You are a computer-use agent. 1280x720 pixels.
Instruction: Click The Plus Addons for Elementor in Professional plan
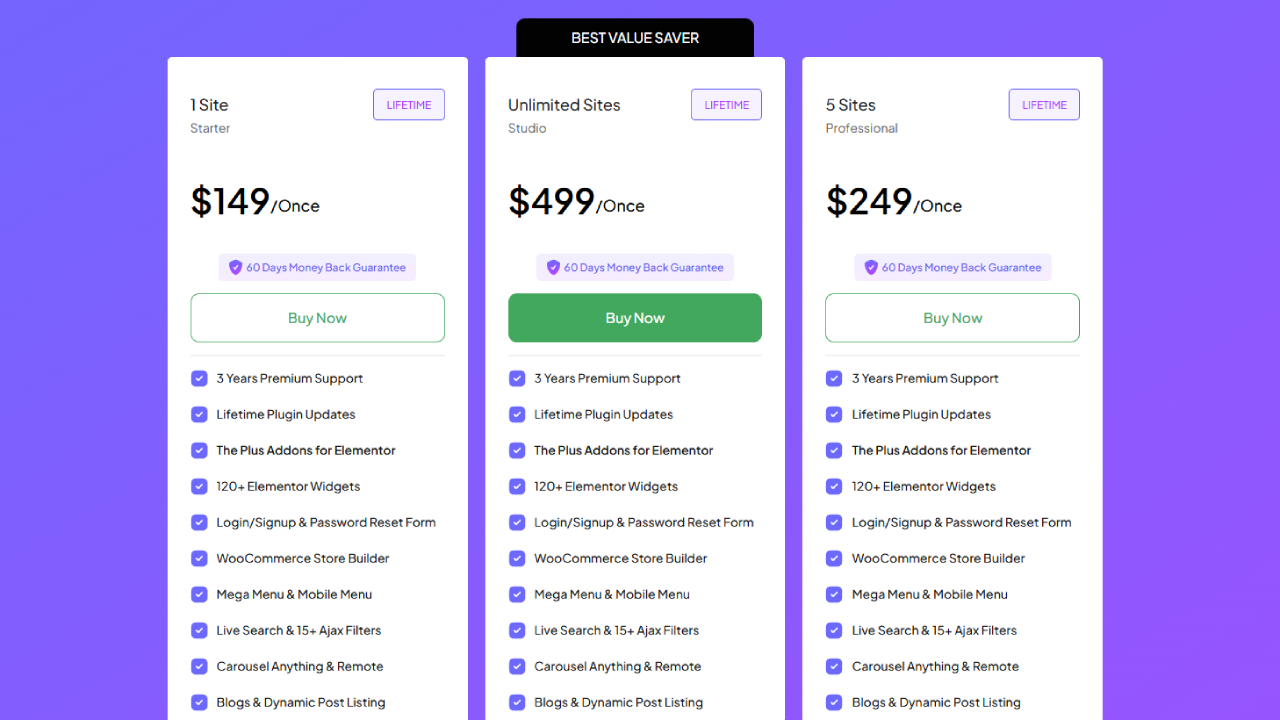click(x=941, y=450)
